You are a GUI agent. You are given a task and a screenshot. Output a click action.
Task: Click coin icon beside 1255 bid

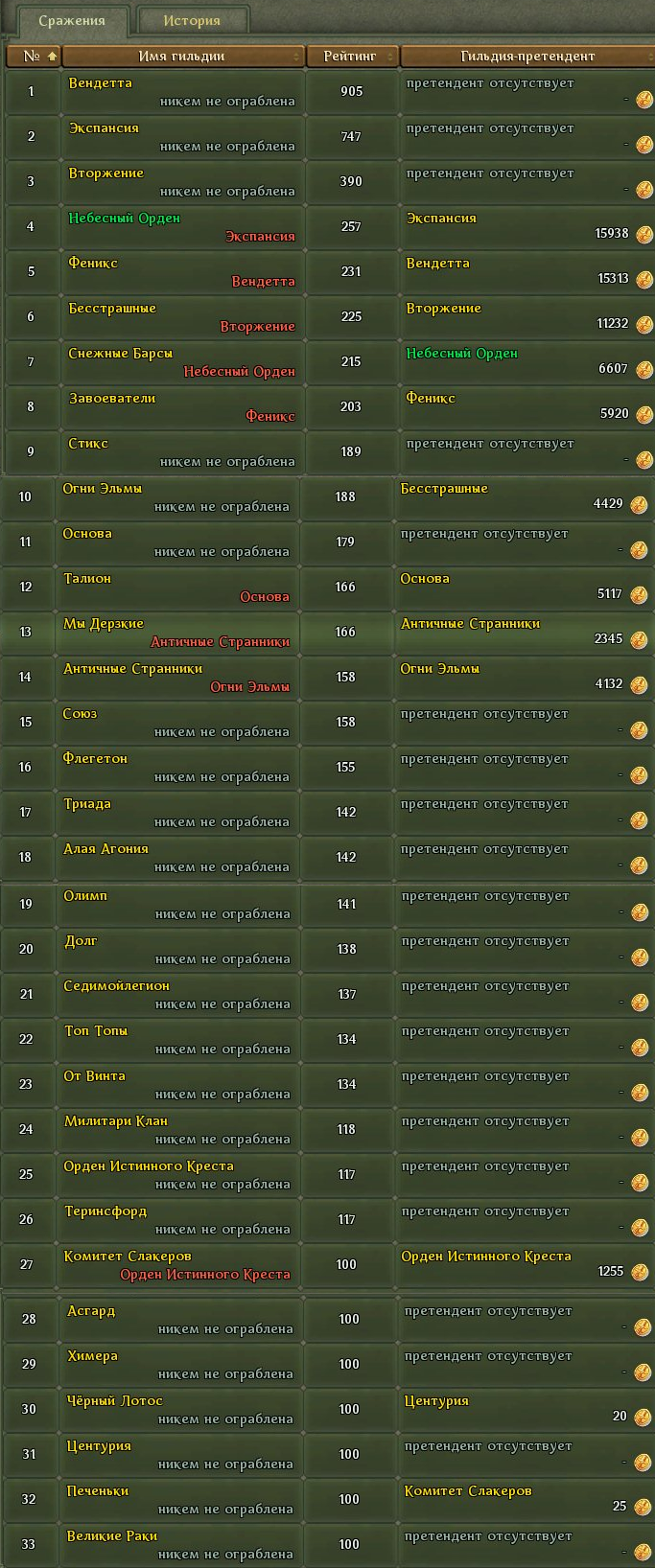[639, 1273]
